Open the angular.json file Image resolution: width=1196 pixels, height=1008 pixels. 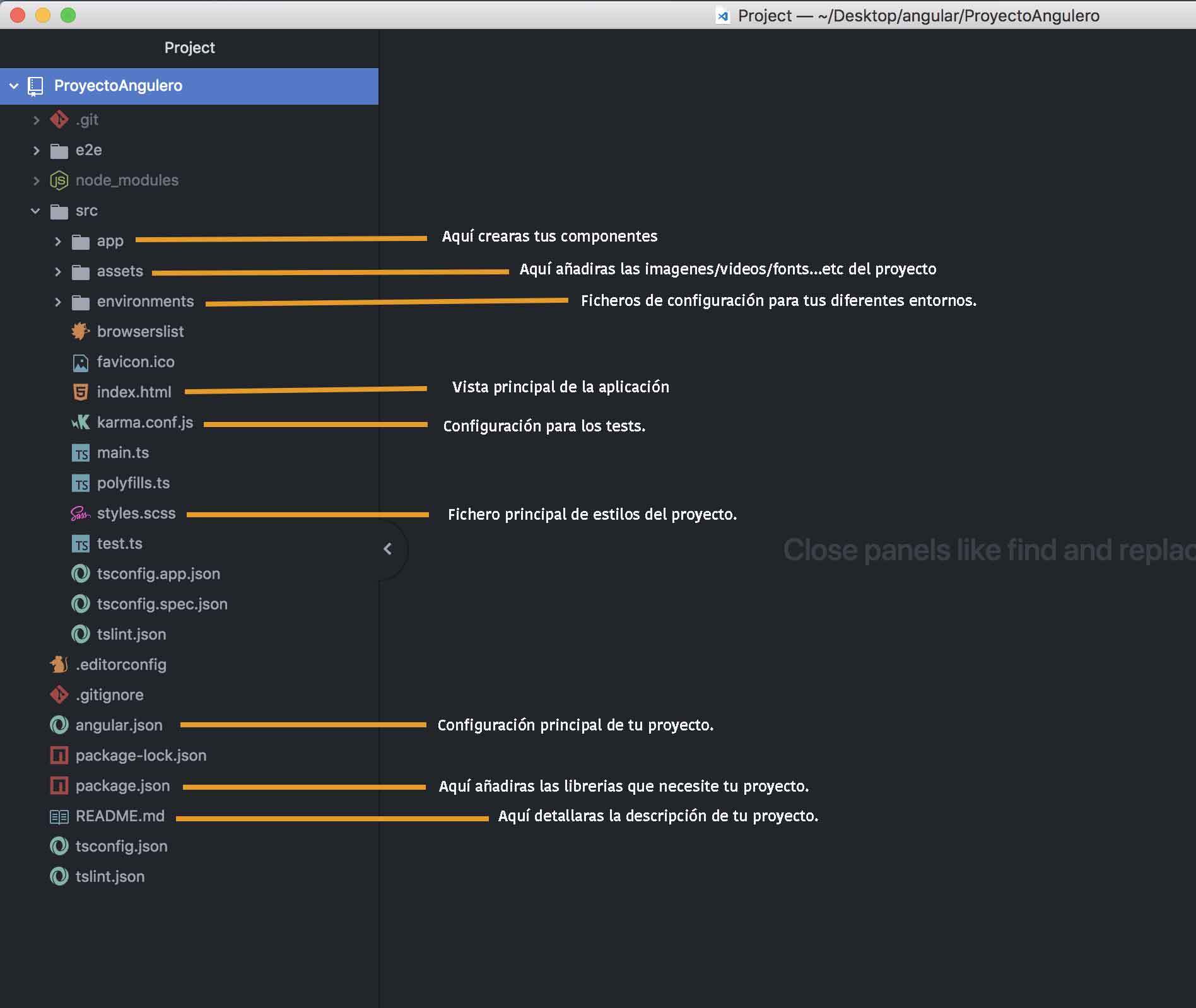tap(119, 725)
